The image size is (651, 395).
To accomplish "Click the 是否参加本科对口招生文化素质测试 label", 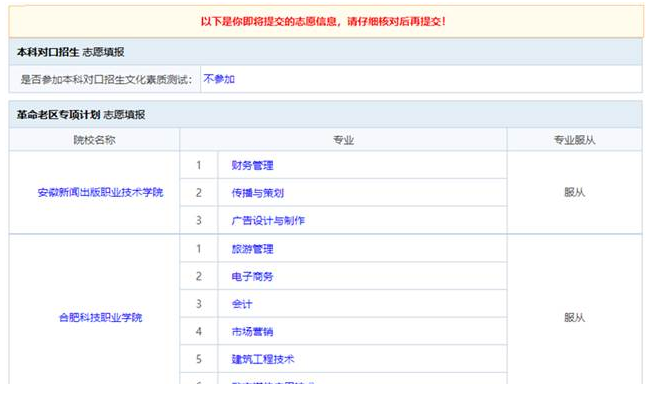I will 107,79.
